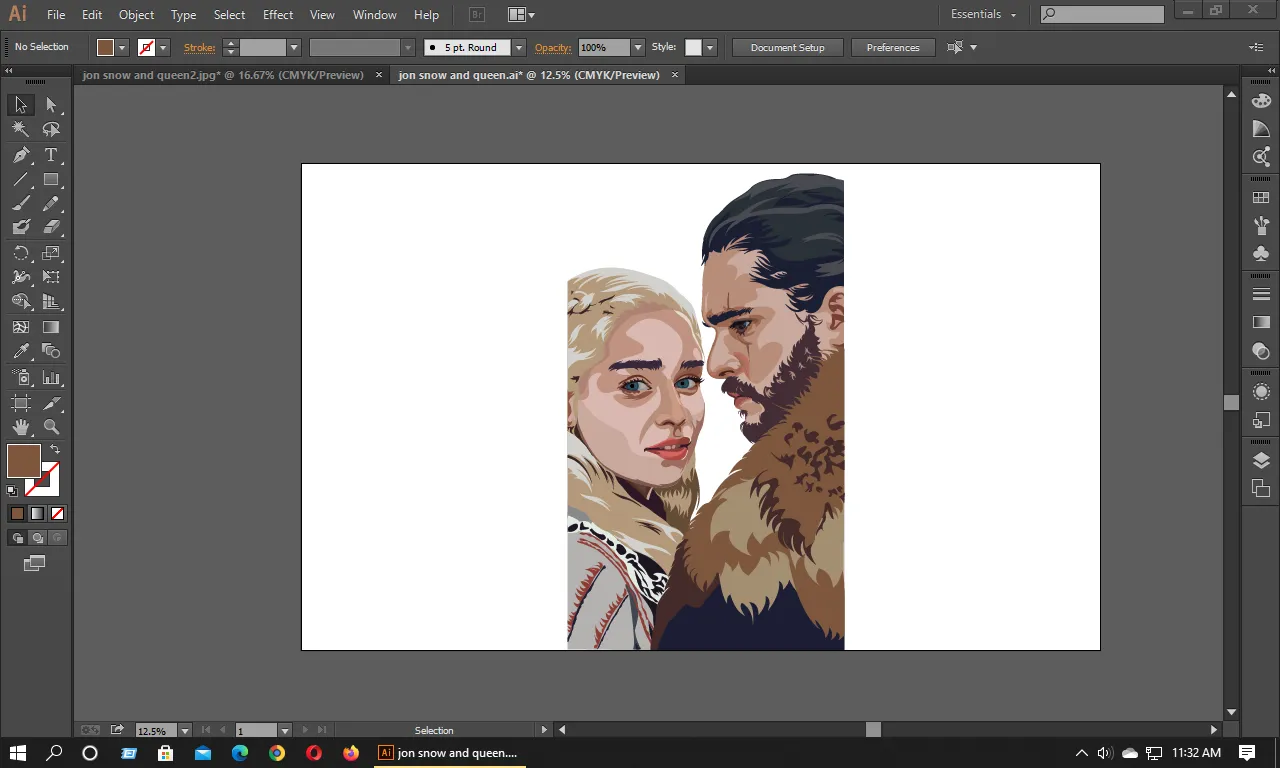
Task: Open the graphic Style dropdown
Action: point(710,47)
